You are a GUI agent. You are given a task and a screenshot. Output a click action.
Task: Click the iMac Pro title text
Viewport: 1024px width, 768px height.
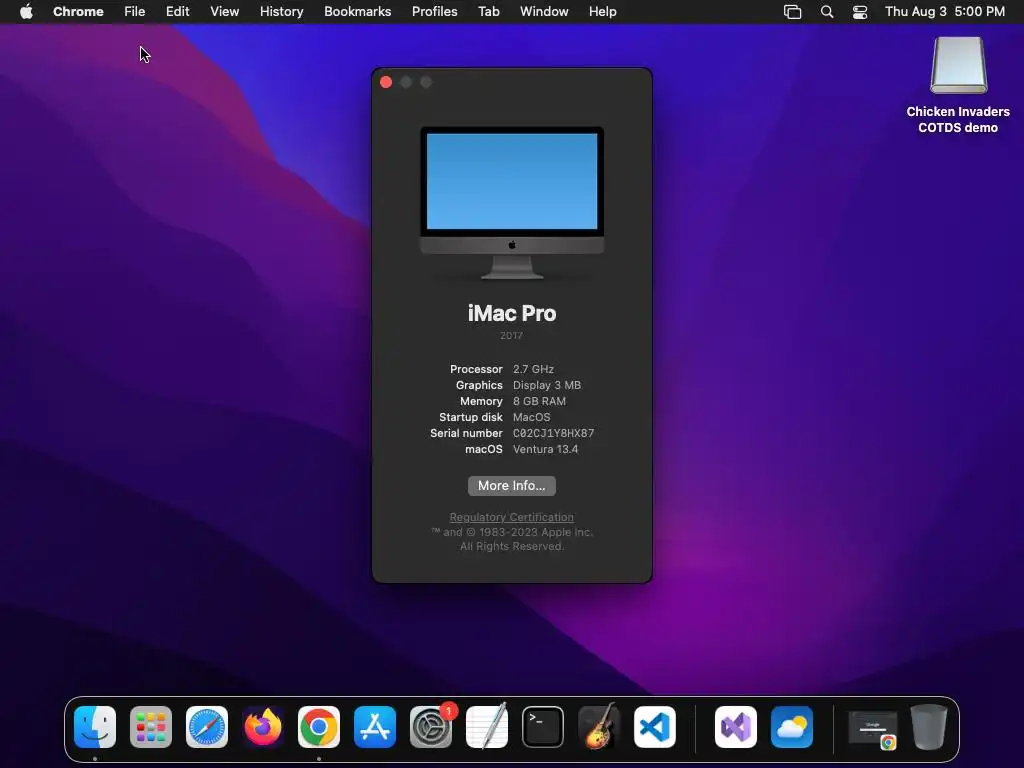[x=512, y=313]
